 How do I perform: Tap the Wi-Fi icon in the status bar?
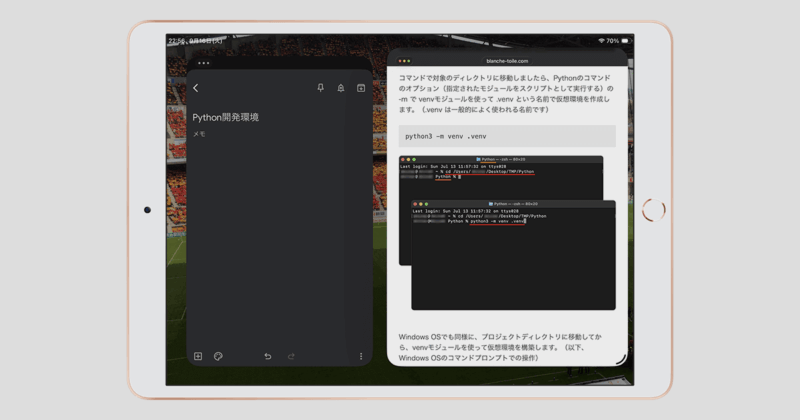click(x=601, y=41)
